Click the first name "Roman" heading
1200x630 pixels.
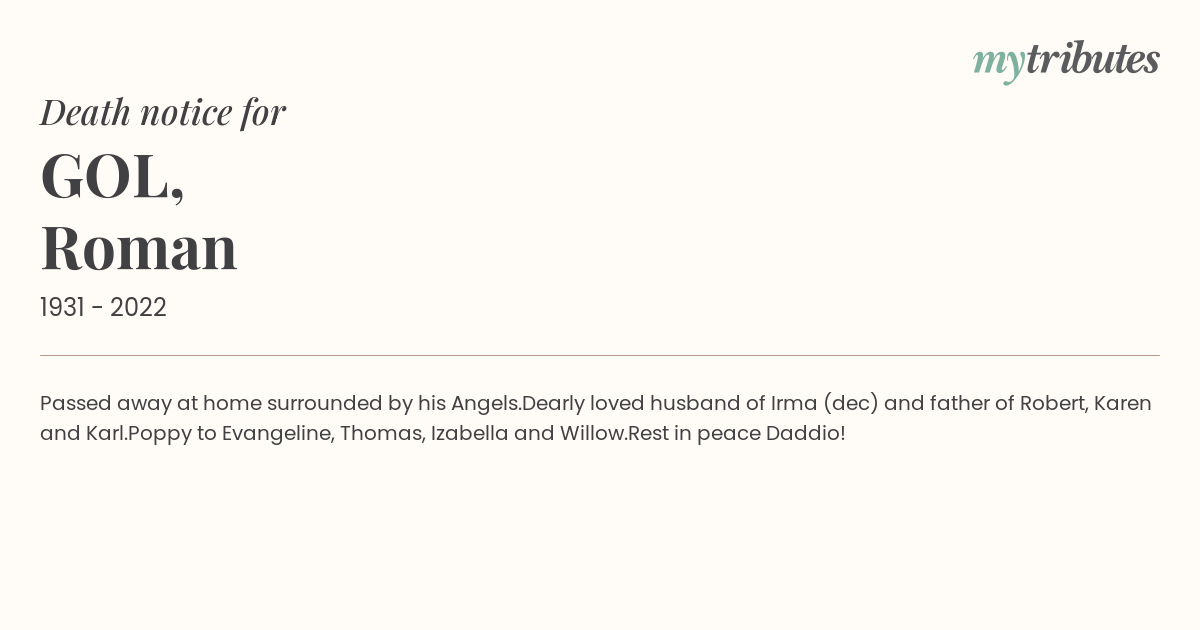(x=139, y=248)
